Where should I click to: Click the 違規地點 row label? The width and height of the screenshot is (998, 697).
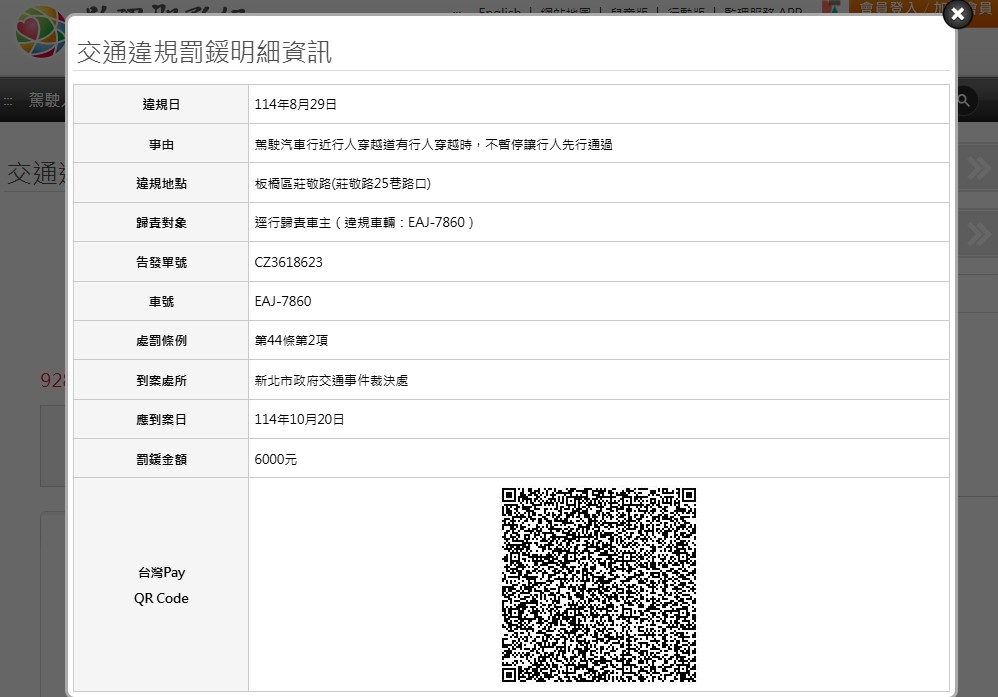pos(161,183)
